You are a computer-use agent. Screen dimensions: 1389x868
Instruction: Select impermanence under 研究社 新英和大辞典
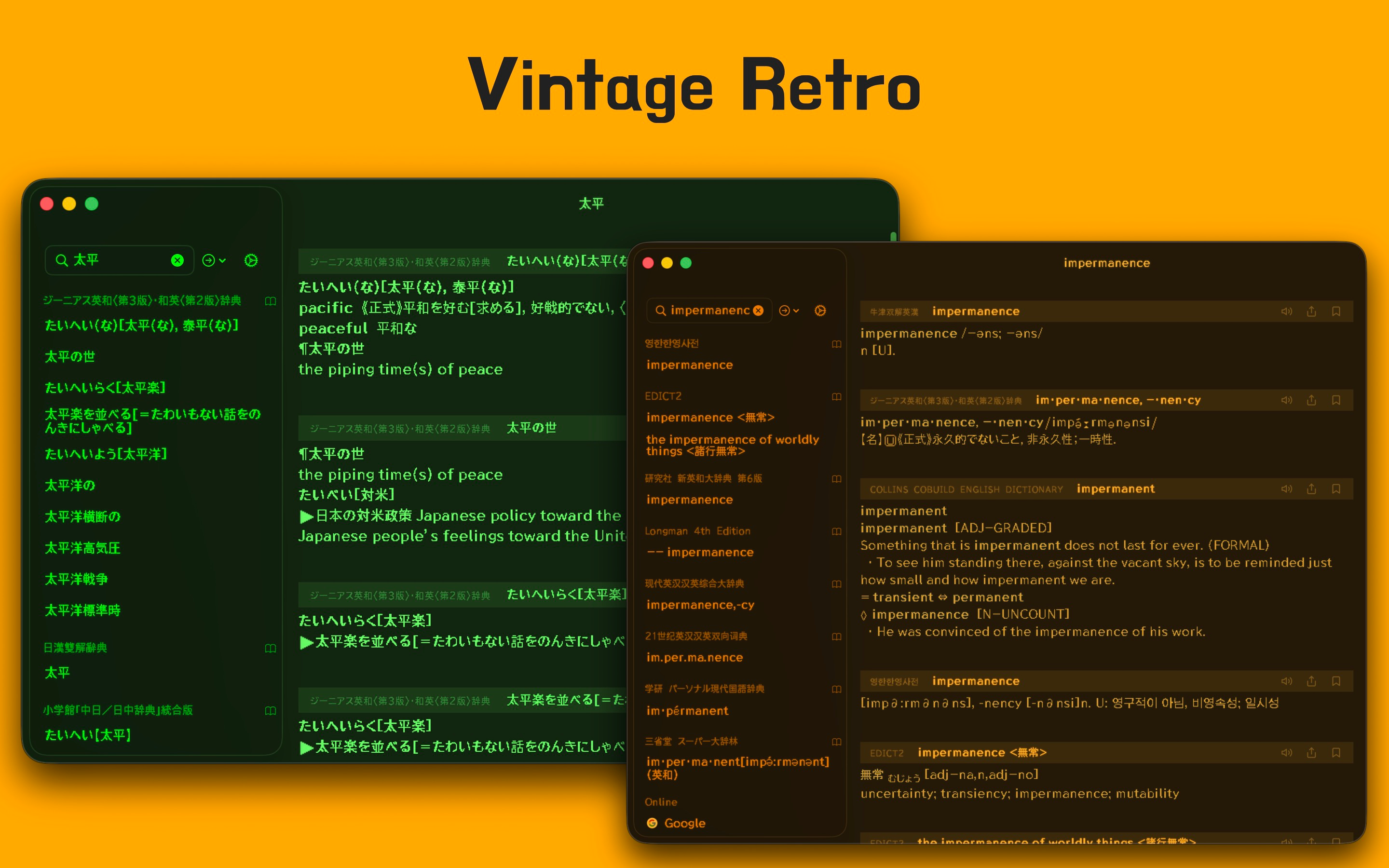[x=689, y=500]
